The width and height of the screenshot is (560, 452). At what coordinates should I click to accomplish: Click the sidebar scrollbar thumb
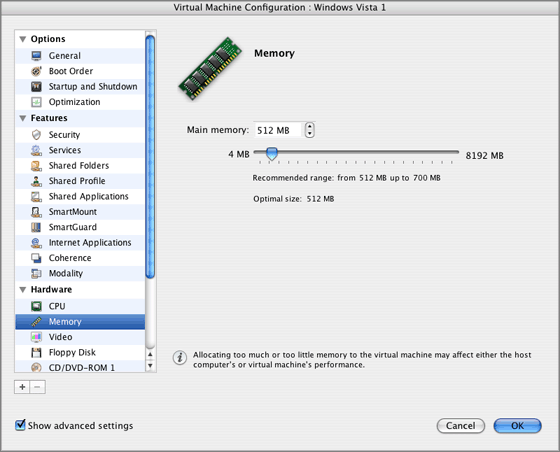click(150, 156)
